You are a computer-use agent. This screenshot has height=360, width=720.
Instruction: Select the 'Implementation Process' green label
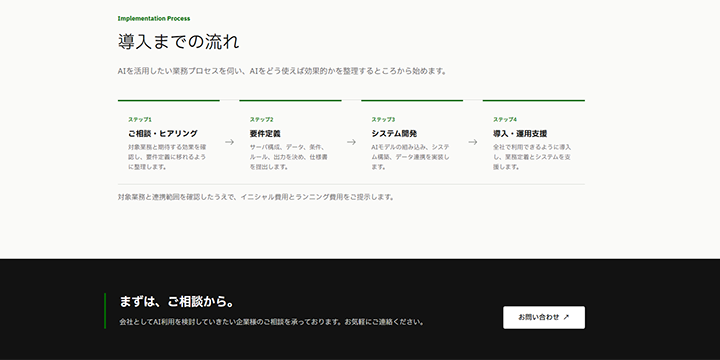pos(154,18)
